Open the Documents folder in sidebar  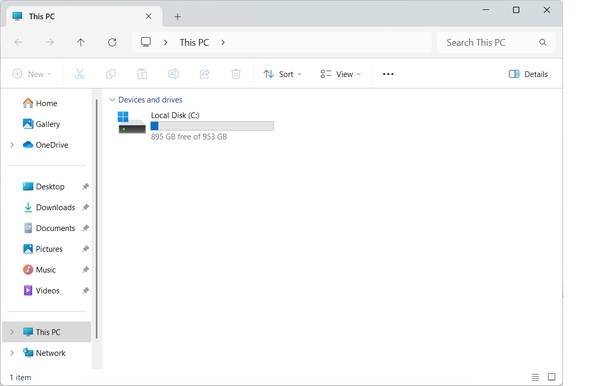pyautogui.click(x=49, y=228)
